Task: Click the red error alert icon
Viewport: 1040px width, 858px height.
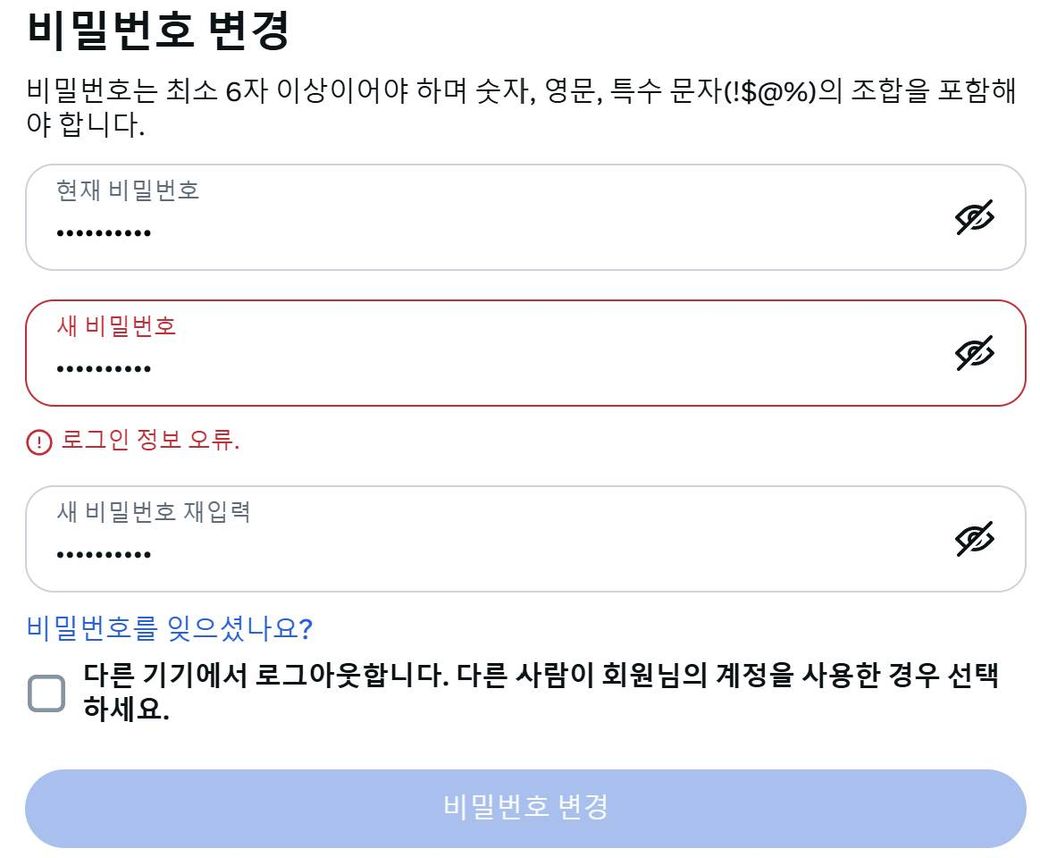Action: (x=38, y=443)
